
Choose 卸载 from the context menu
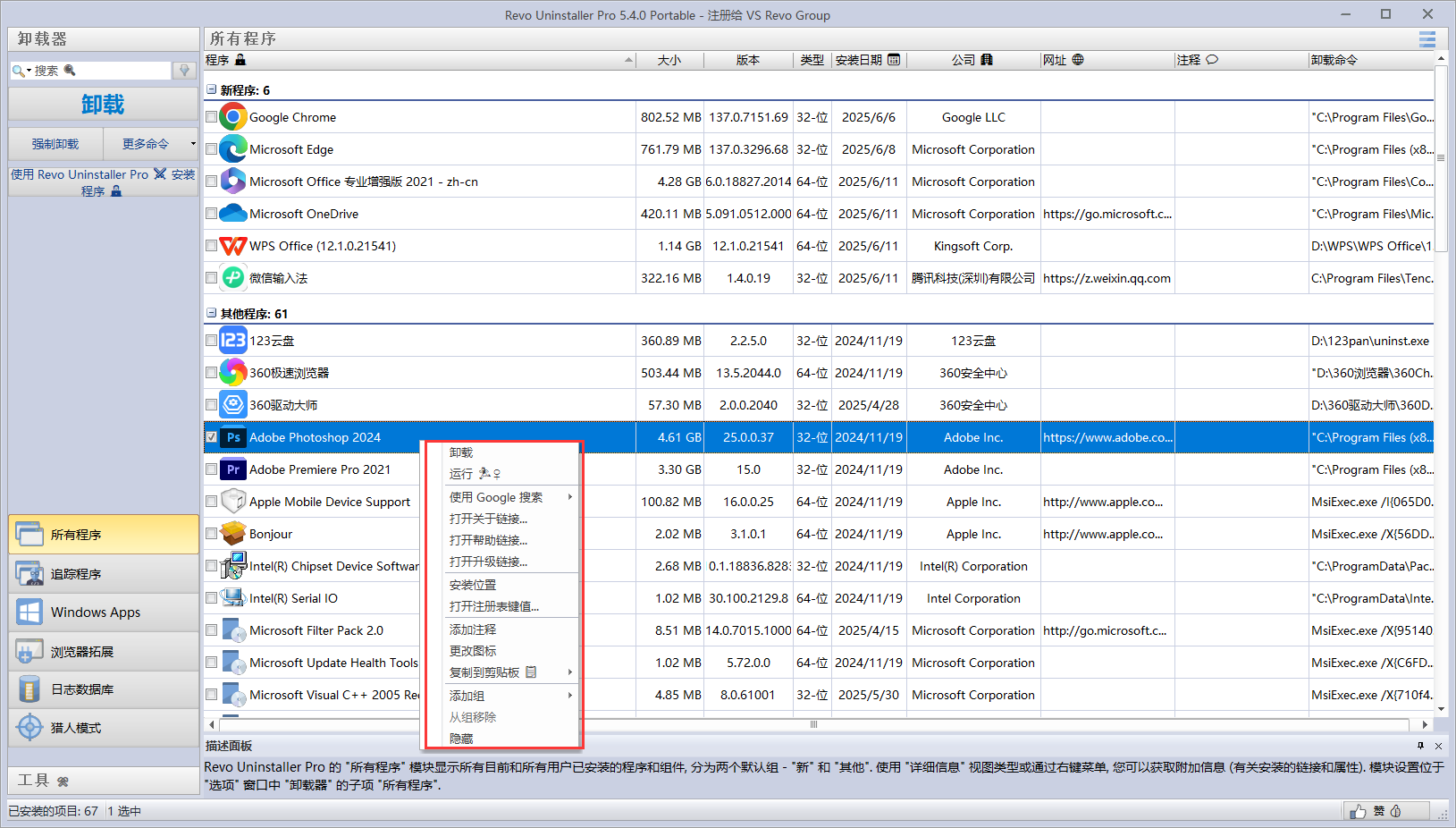pos(461,452)
